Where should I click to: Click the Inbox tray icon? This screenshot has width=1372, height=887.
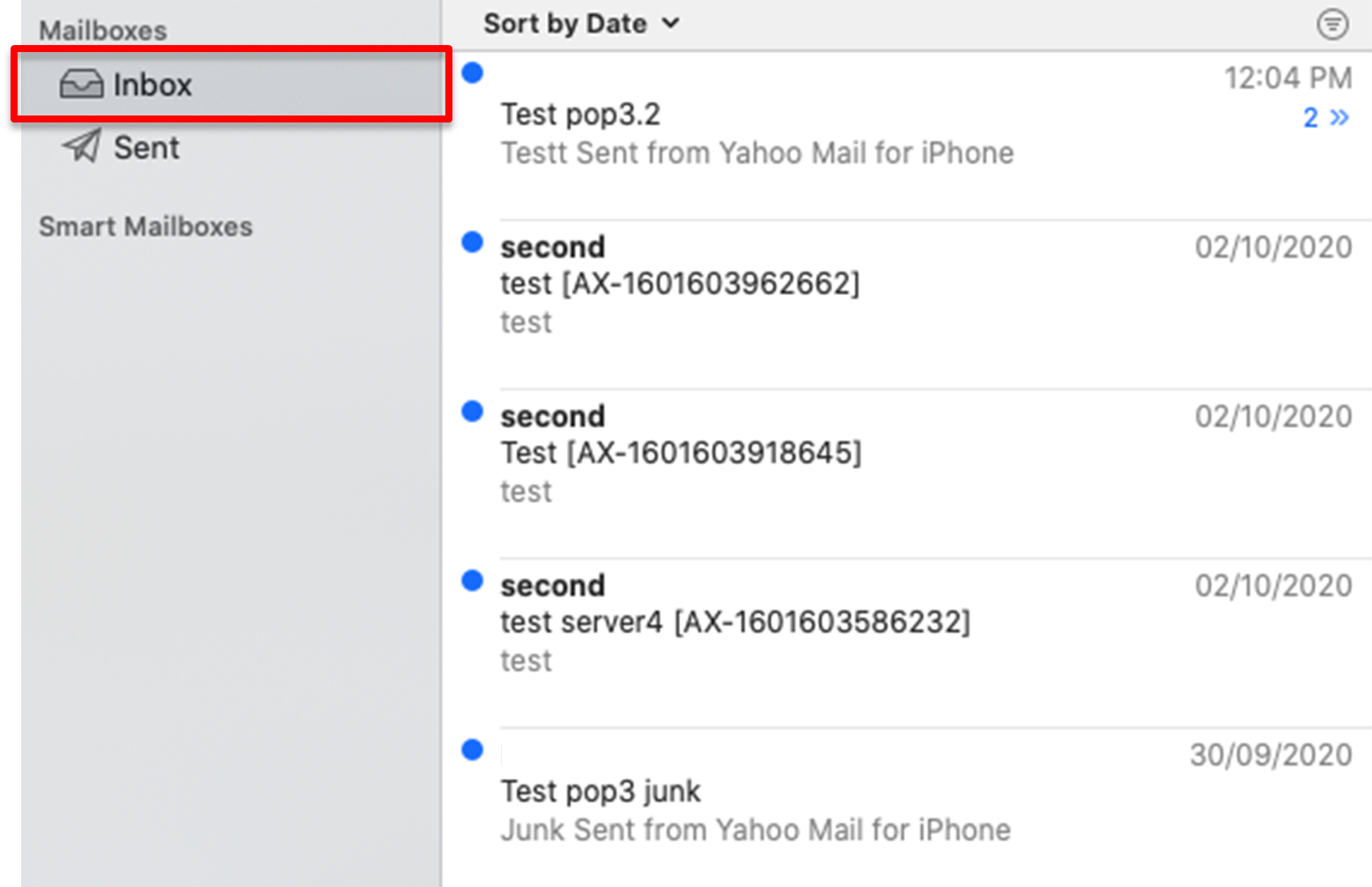coord(81,84)
